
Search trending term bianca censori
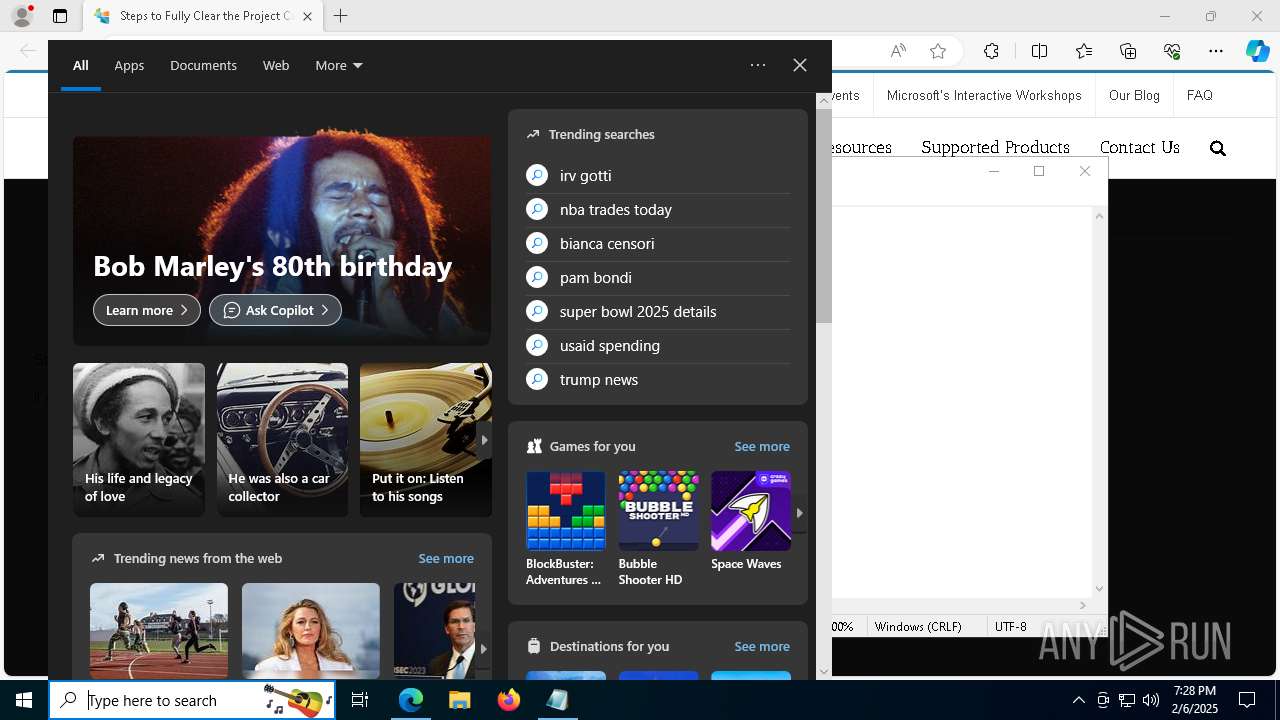pyautogui.click(x=658, y=243)
